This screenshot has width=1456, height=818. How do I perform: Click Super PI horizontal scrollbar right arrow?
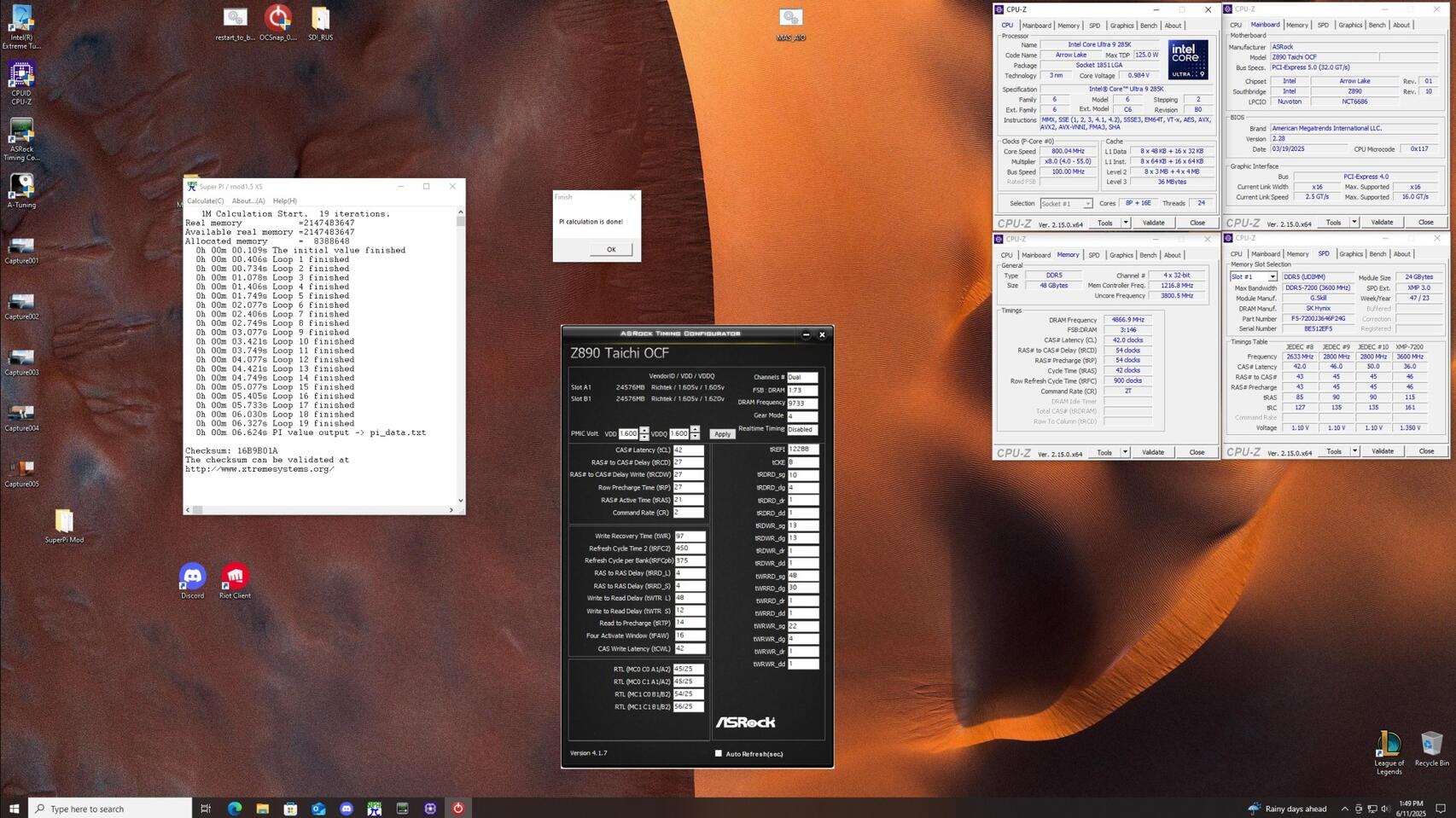(x=451, y=510)
